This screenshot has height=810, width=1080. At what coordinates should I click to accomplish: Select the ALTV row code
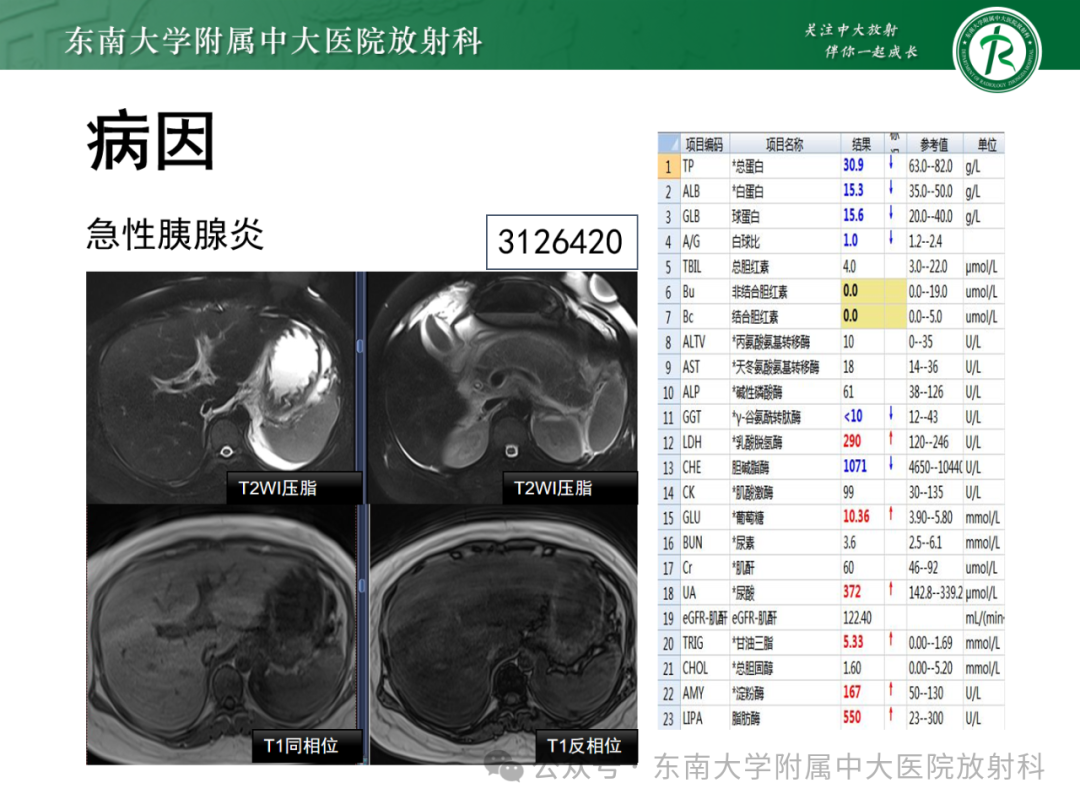tap(694, 342)
